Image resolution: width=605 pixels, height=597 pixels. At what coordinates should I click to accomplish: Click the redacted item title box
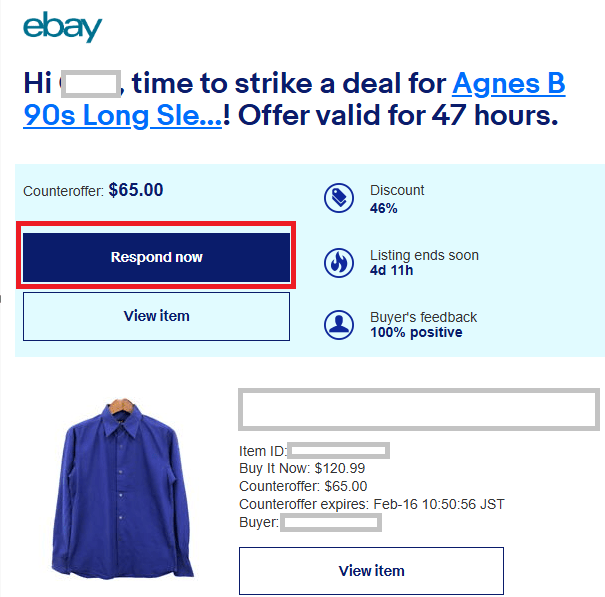pyautogui.click(x=419, y=409)
